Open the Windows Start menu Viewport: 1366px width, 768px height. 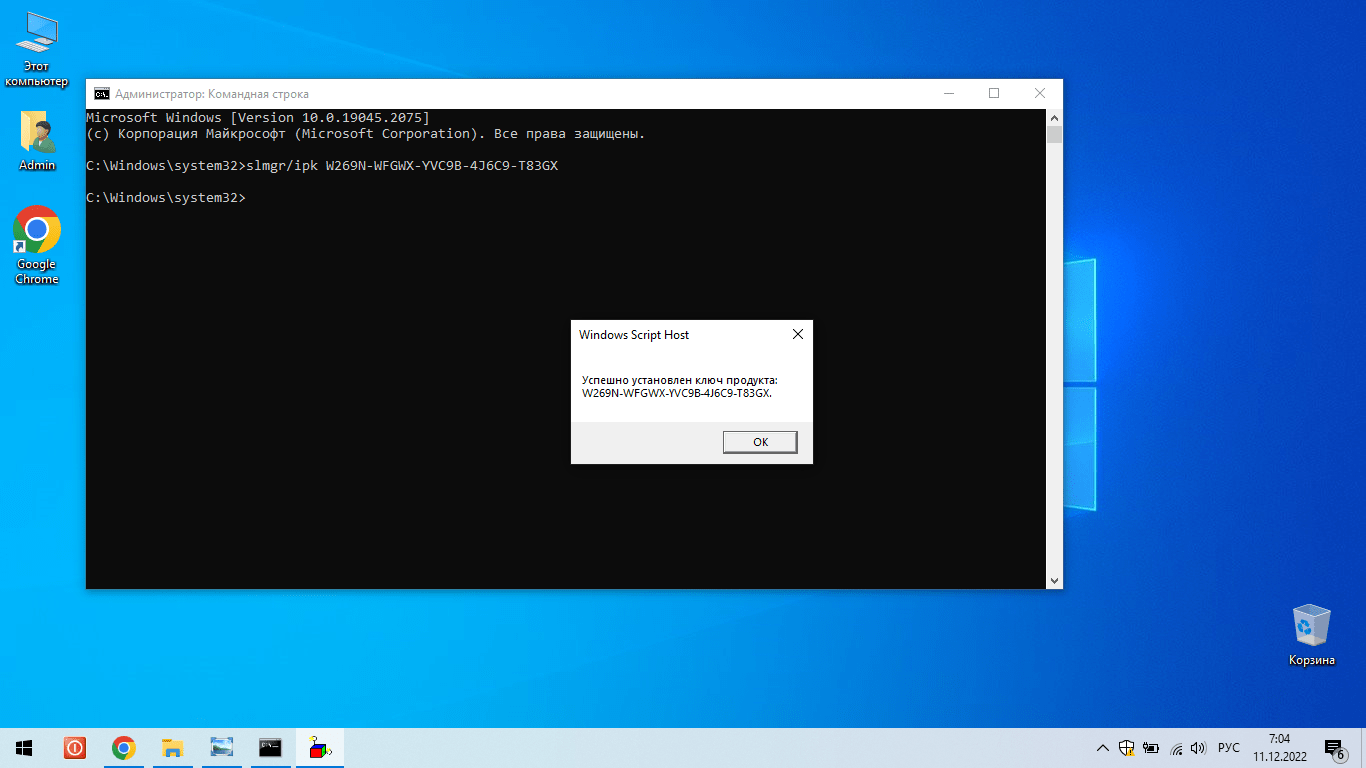click(24, 748)
